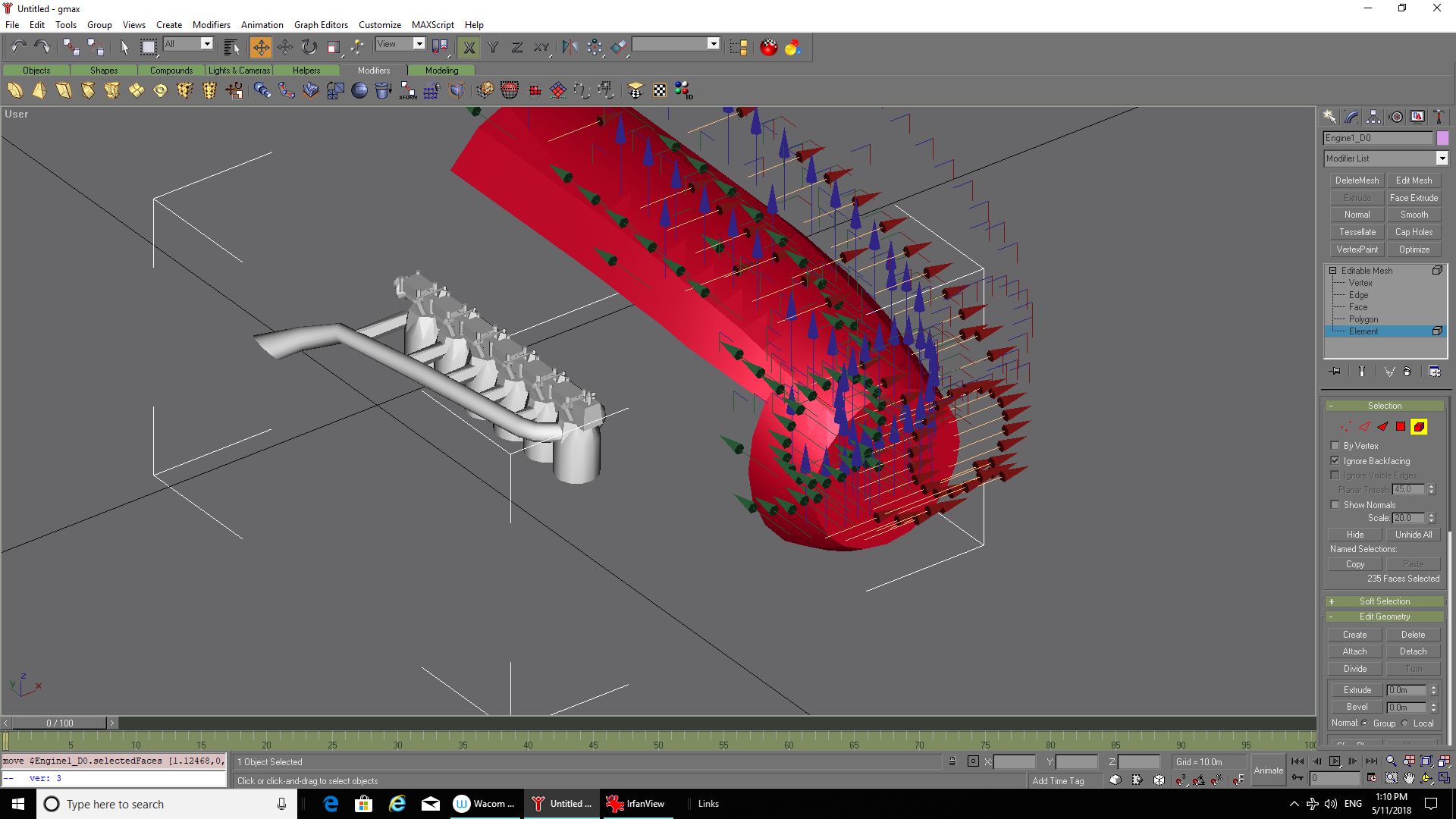Select the Rotate tool icon
The width and height of the screenshot is (1456, 819).
point(309,48)
